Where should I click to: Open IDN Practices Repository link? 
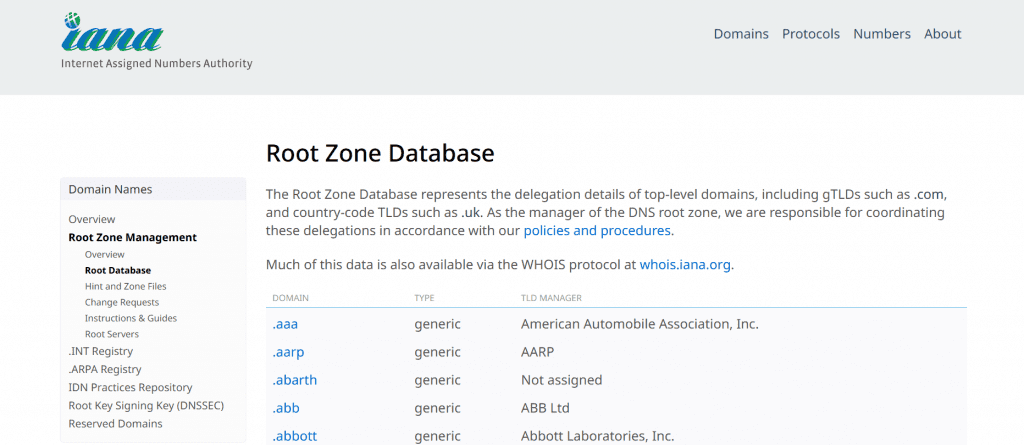tap(131, 387)
